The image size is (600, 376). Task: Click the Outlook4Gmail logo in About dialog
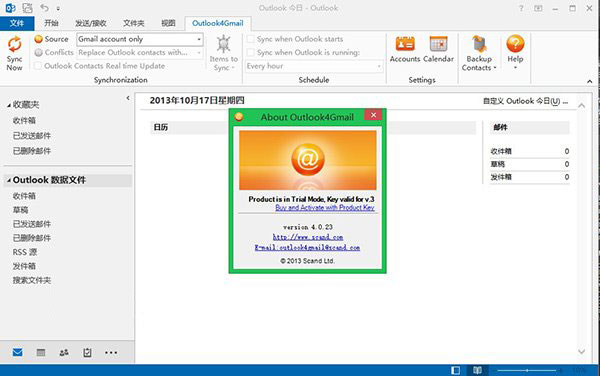[308, 160]
